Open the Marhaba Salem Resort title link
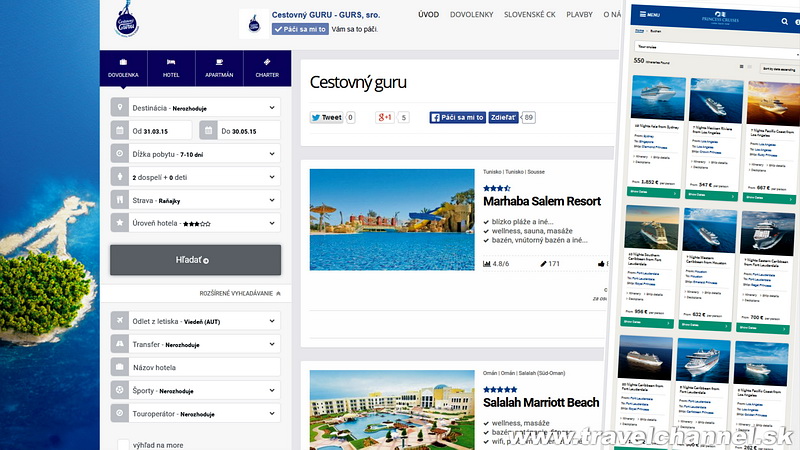 542,201
